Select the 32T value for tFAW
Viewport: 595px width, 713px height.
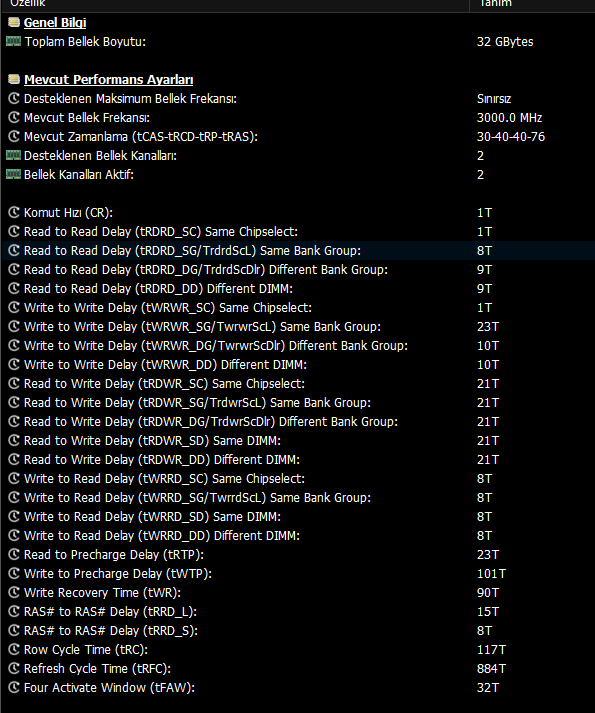pyautogui.click(x=488, y=688)
